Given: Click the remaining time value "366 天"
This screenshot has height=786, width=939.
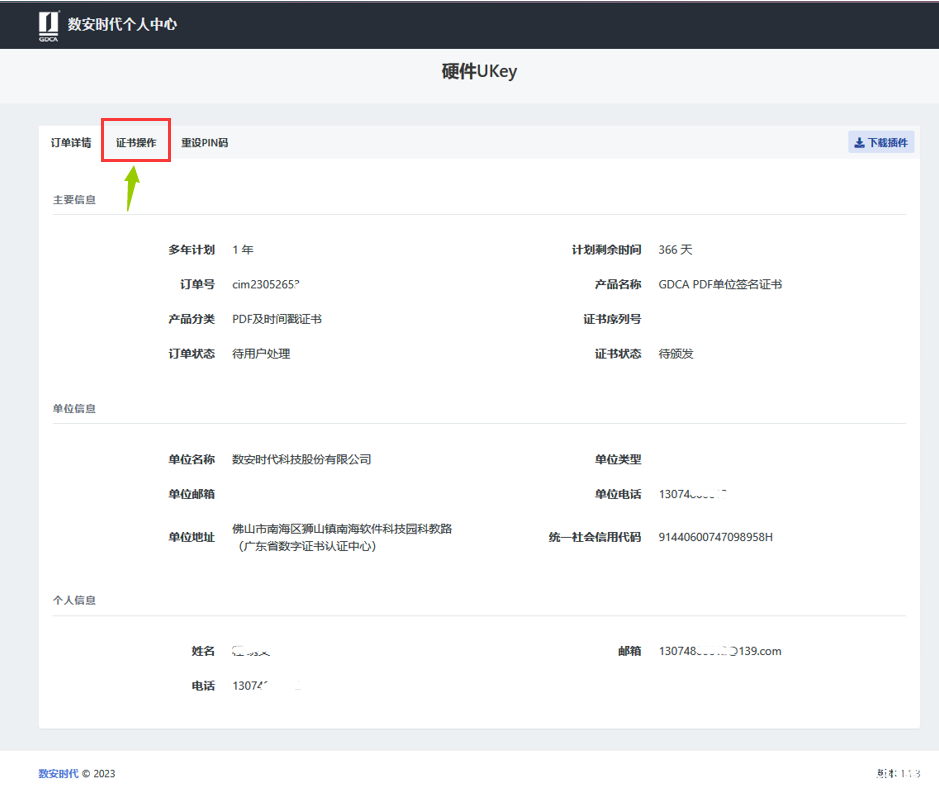Looking at the screenshot, I should click(x=676, y=250).
